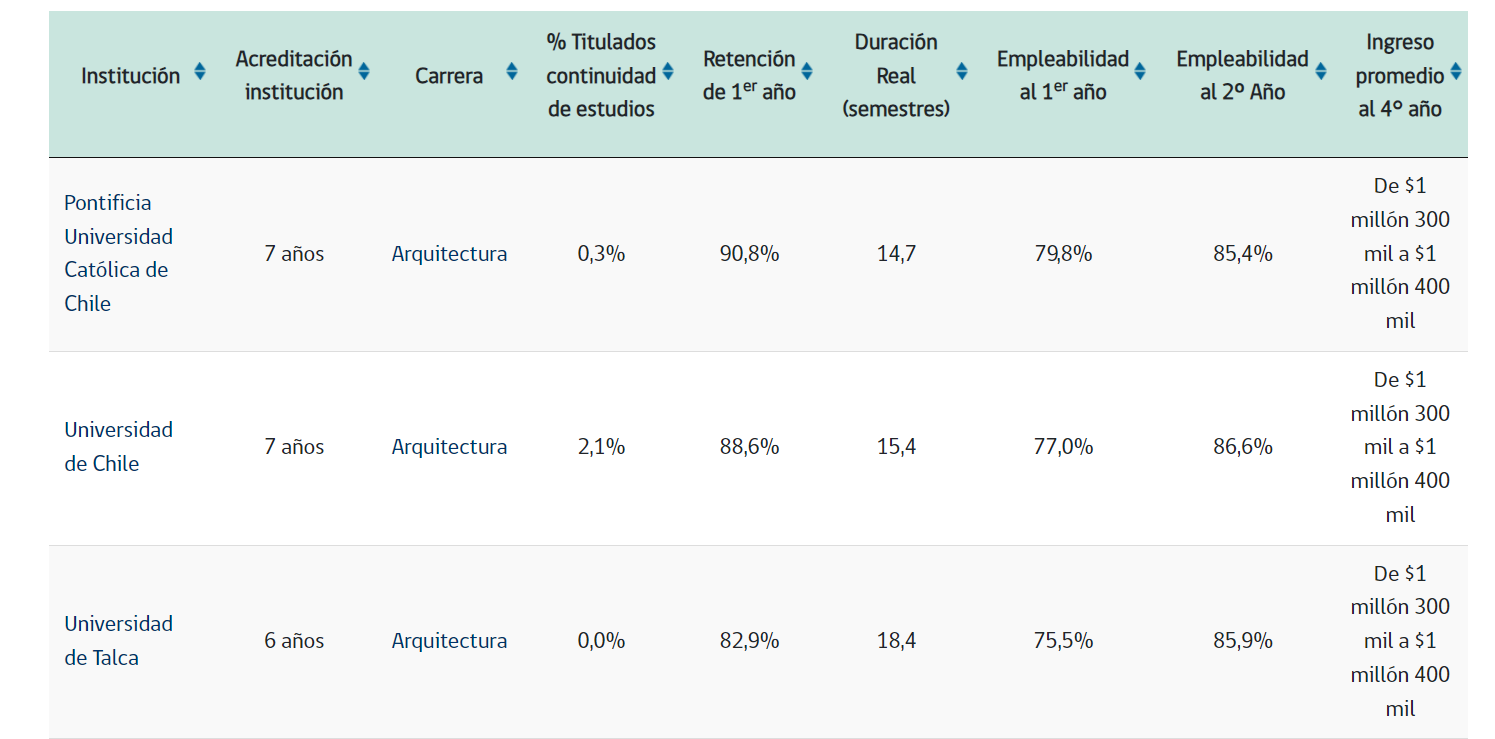This screenshot has height=739, width=1495.
Task: Click 7 años accreditation for Católica row
Action: pos(294,254)
